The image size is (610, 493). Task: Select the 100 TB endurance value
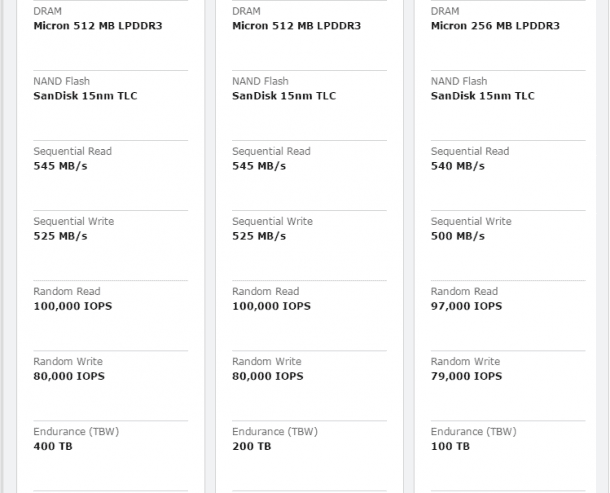[450, 446]
